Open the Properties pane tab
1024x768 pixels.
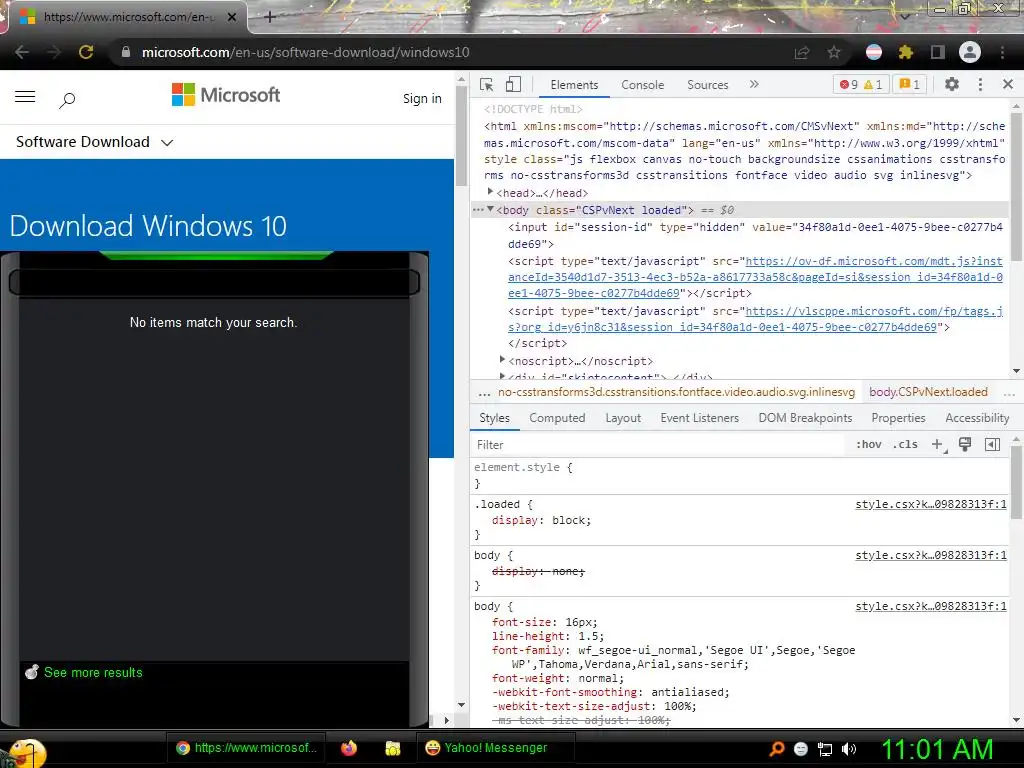tap(898, 418)
